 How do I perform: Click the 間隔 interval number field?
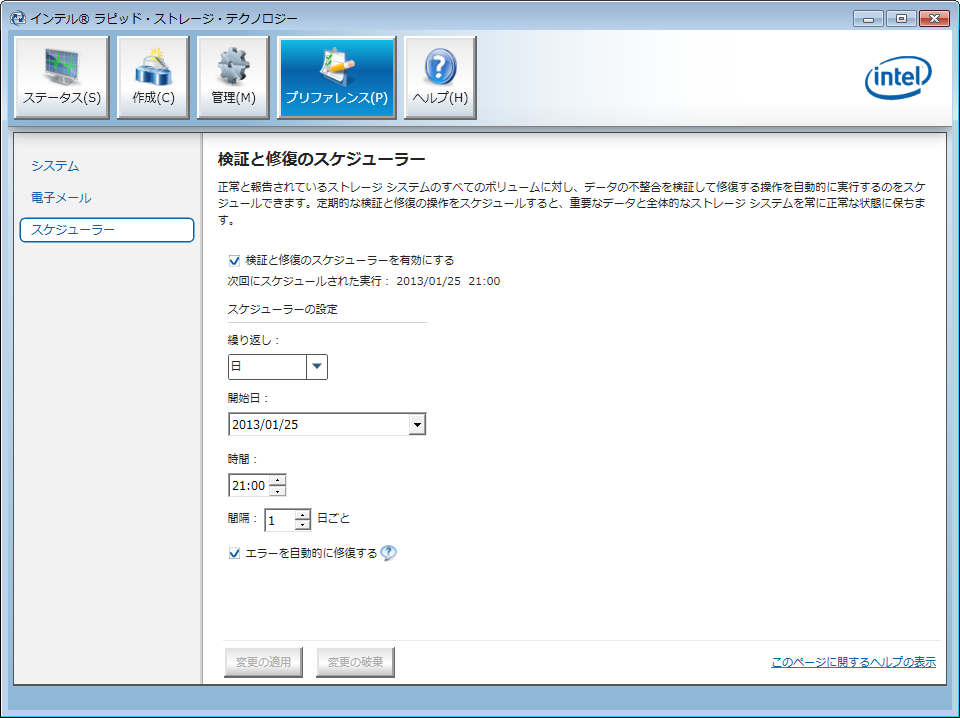point(280,520)
